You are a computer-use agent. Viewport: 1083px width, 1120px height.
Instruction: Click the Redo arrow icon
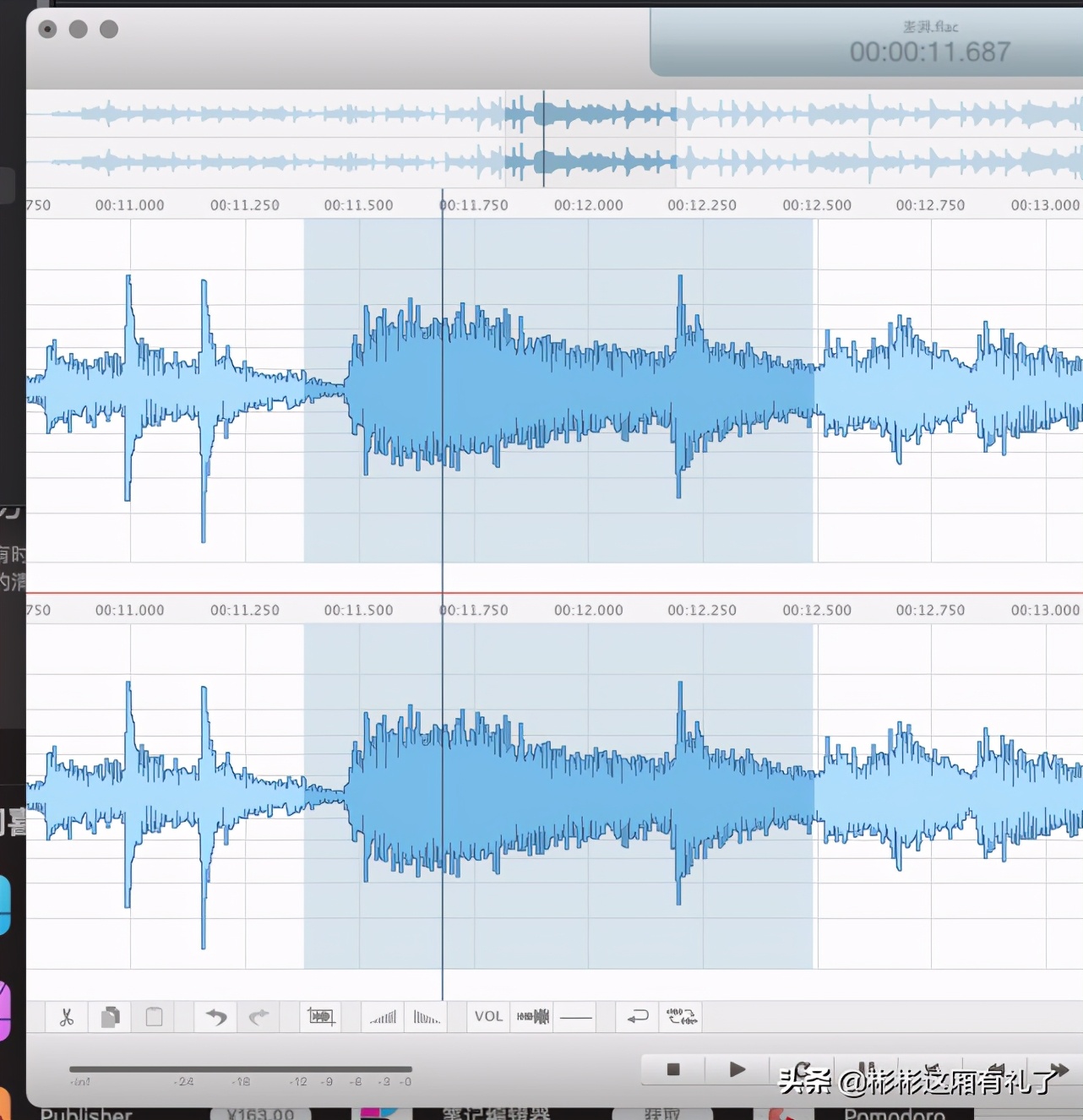click(259, 1017)
